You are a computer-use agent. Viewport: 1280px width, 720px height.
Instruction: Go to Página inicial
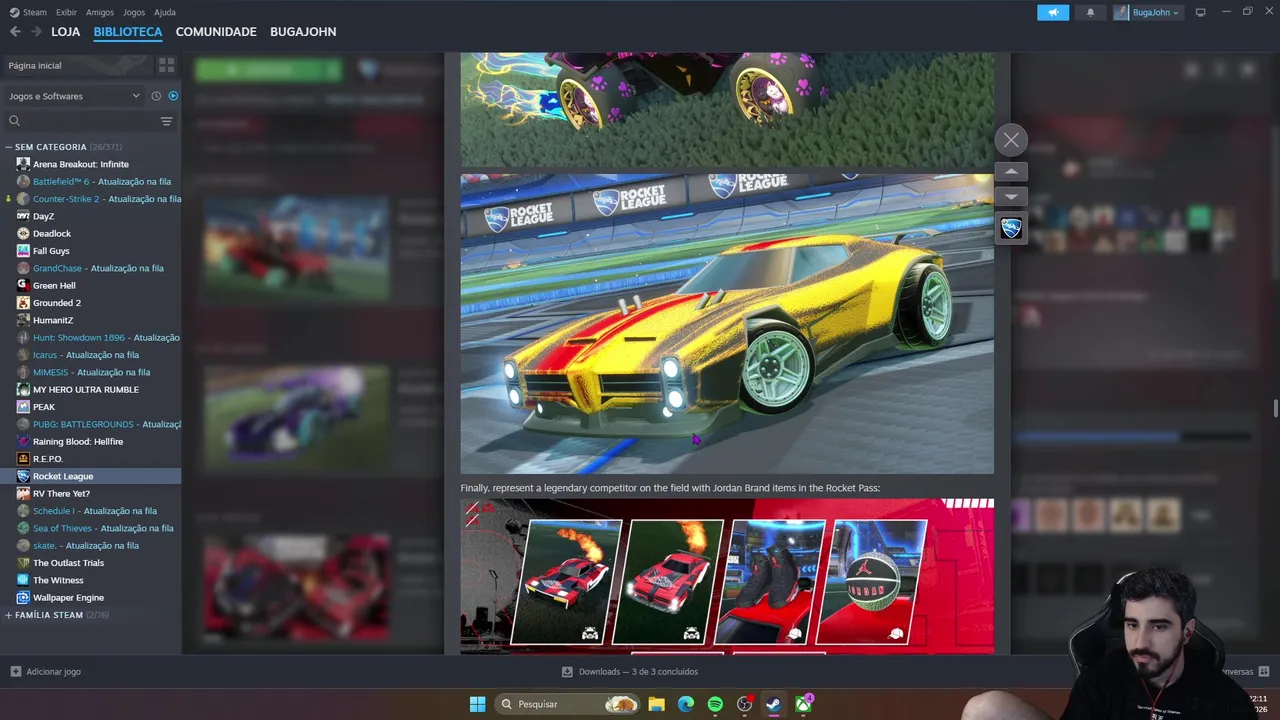[x=77, y=65]
